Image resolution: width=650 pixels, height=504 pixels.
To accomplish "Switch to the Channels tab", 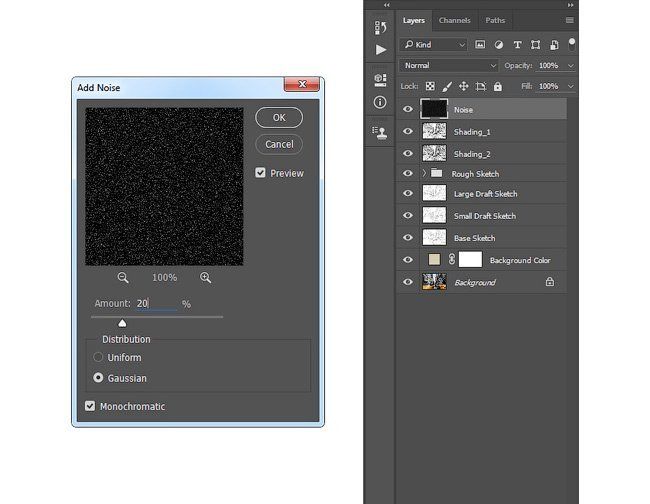I will click(454, 20).
